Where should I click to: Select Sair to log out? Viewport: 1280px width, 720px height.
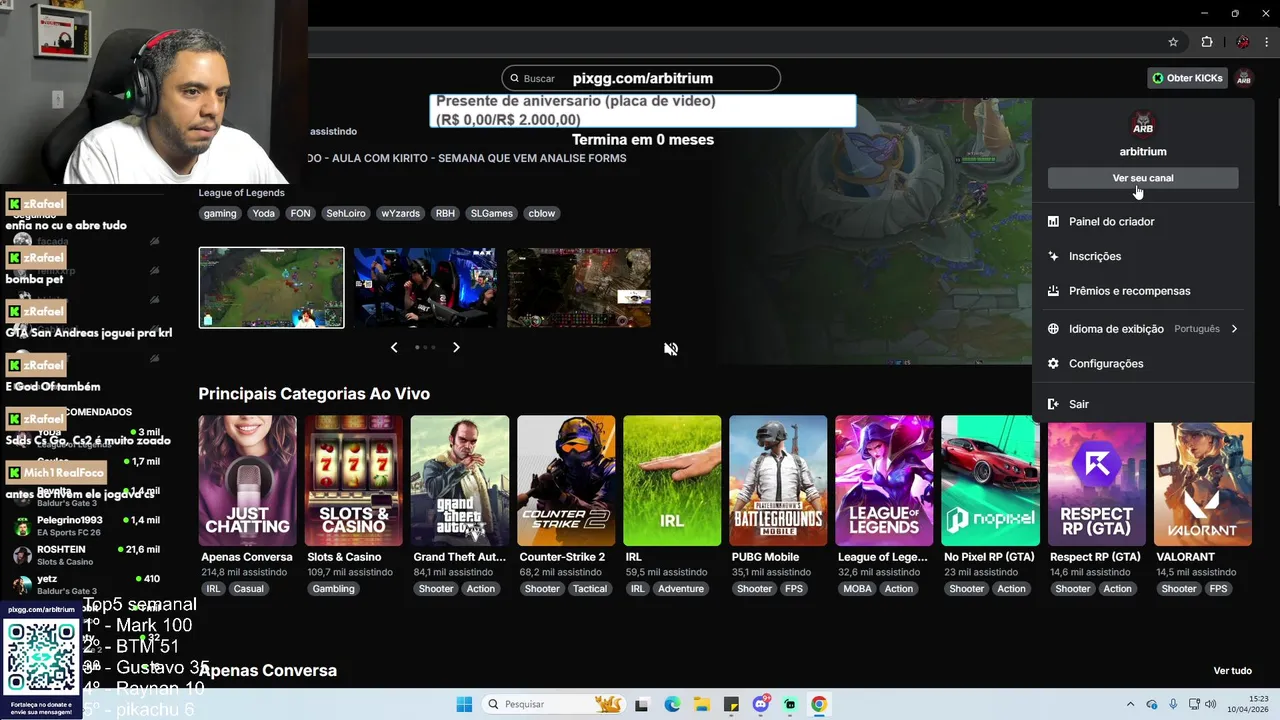1143,404
